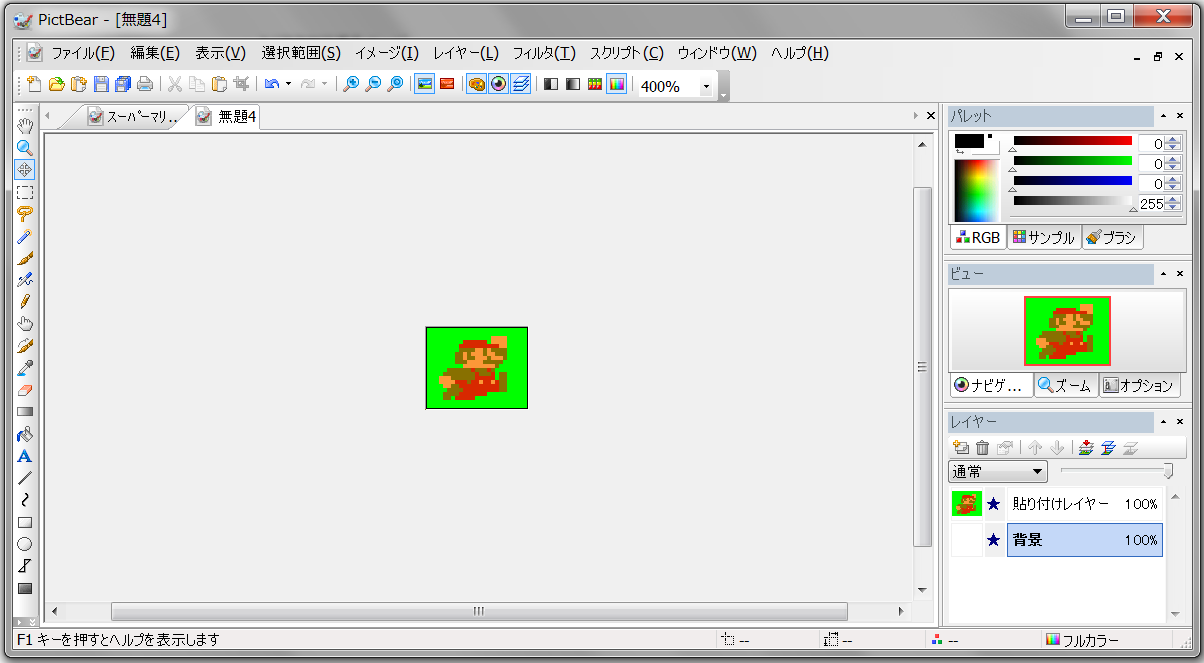
Task: Select the Curve drawing tool
Action: click(25, 500)
